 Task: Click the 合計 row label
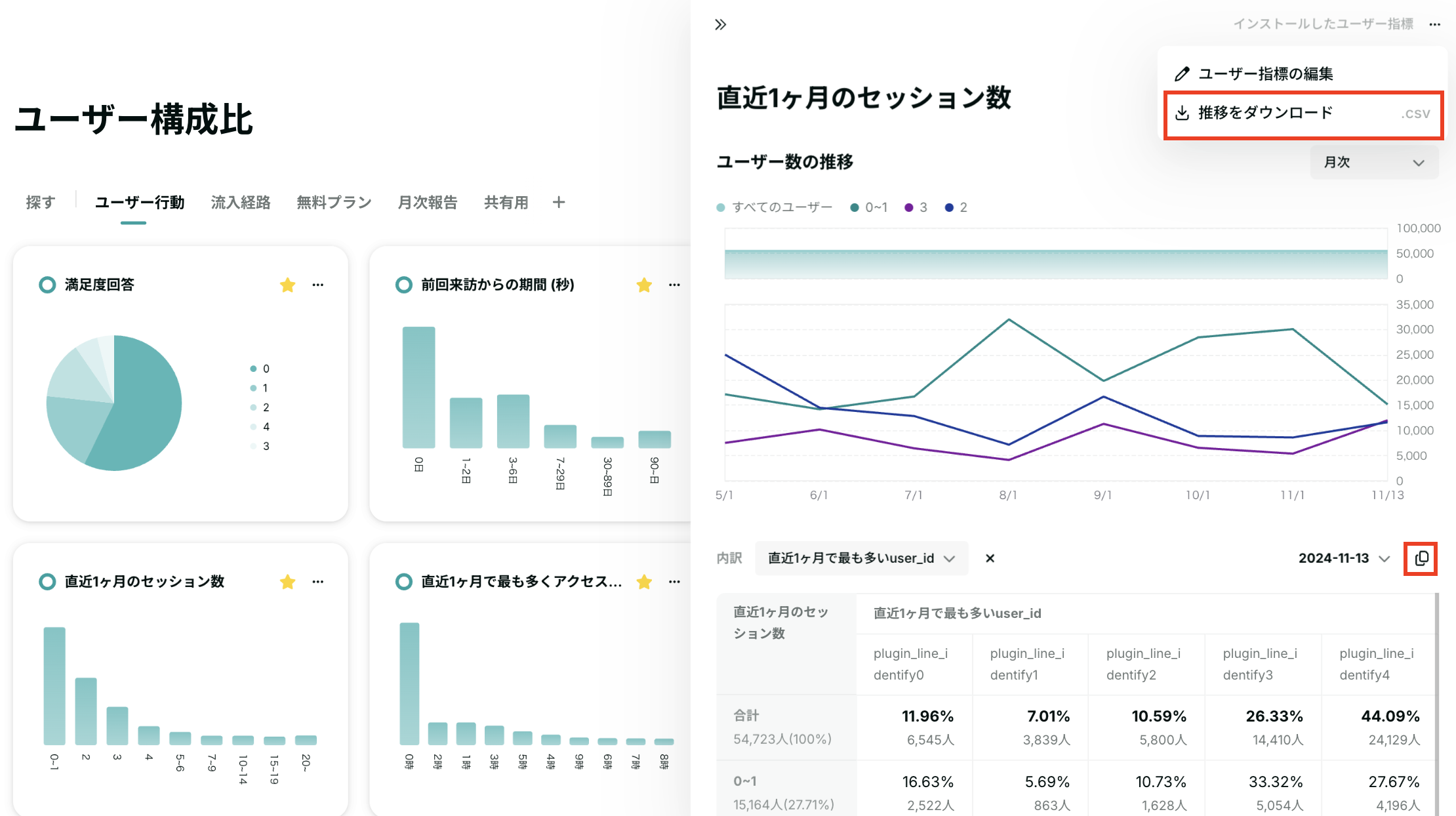746,716
